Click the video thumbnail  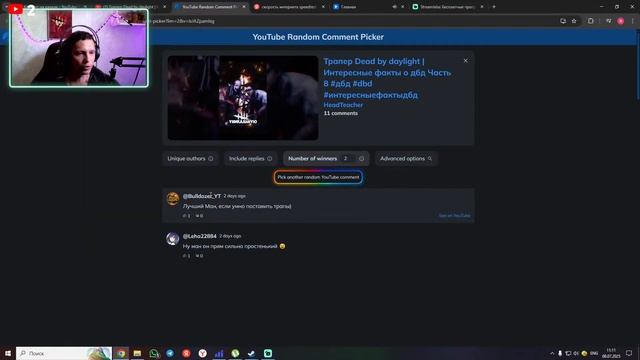[x=243, y=98]
